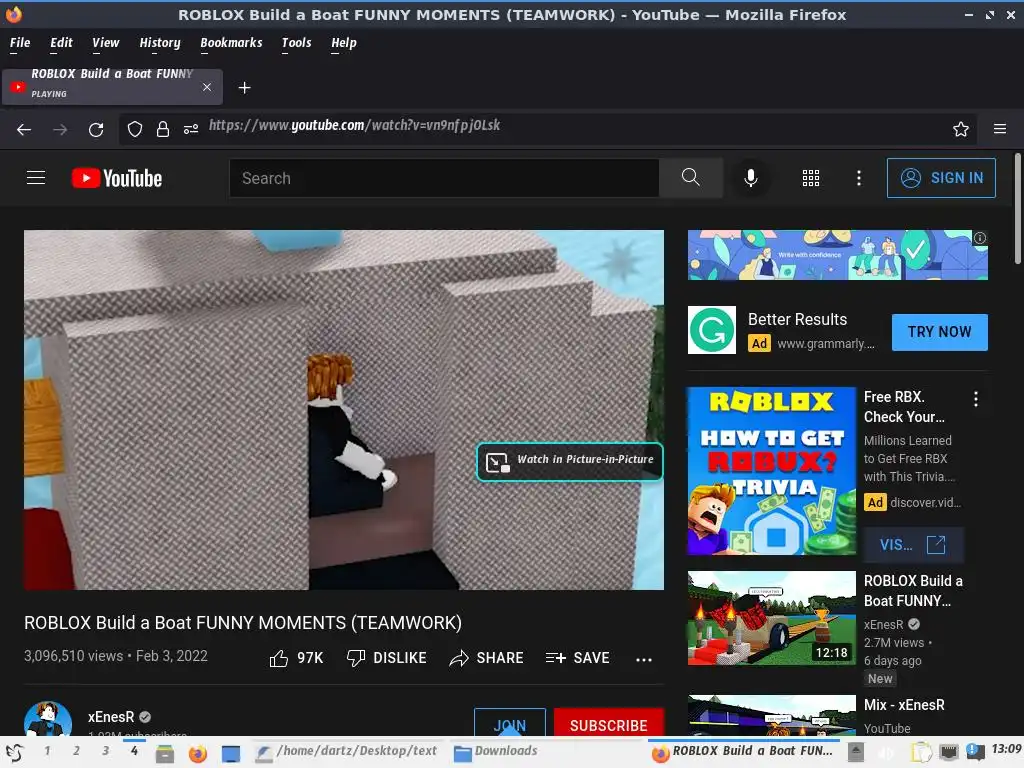View site security padlock info
Image resolution: width=1024 pixels, height=768 pixels.
click(163, 129)
